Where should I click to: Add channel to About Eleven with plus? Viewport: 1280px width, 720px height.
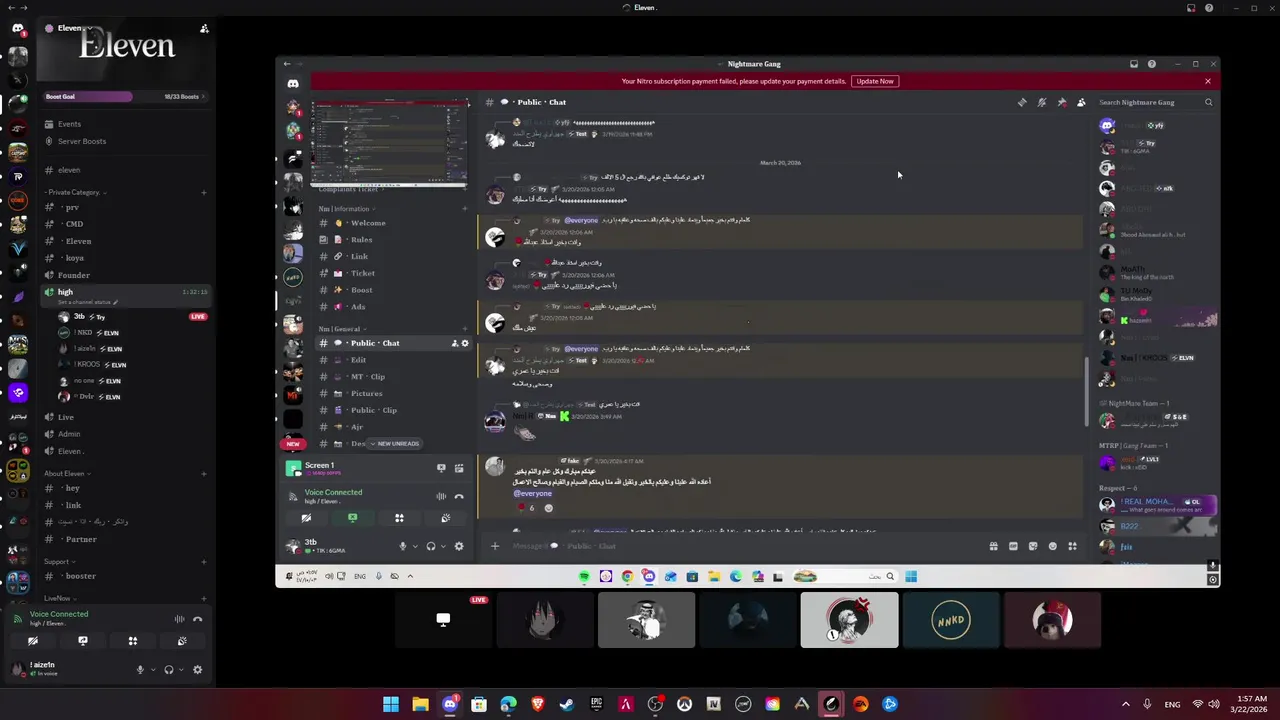coord(203,474)
